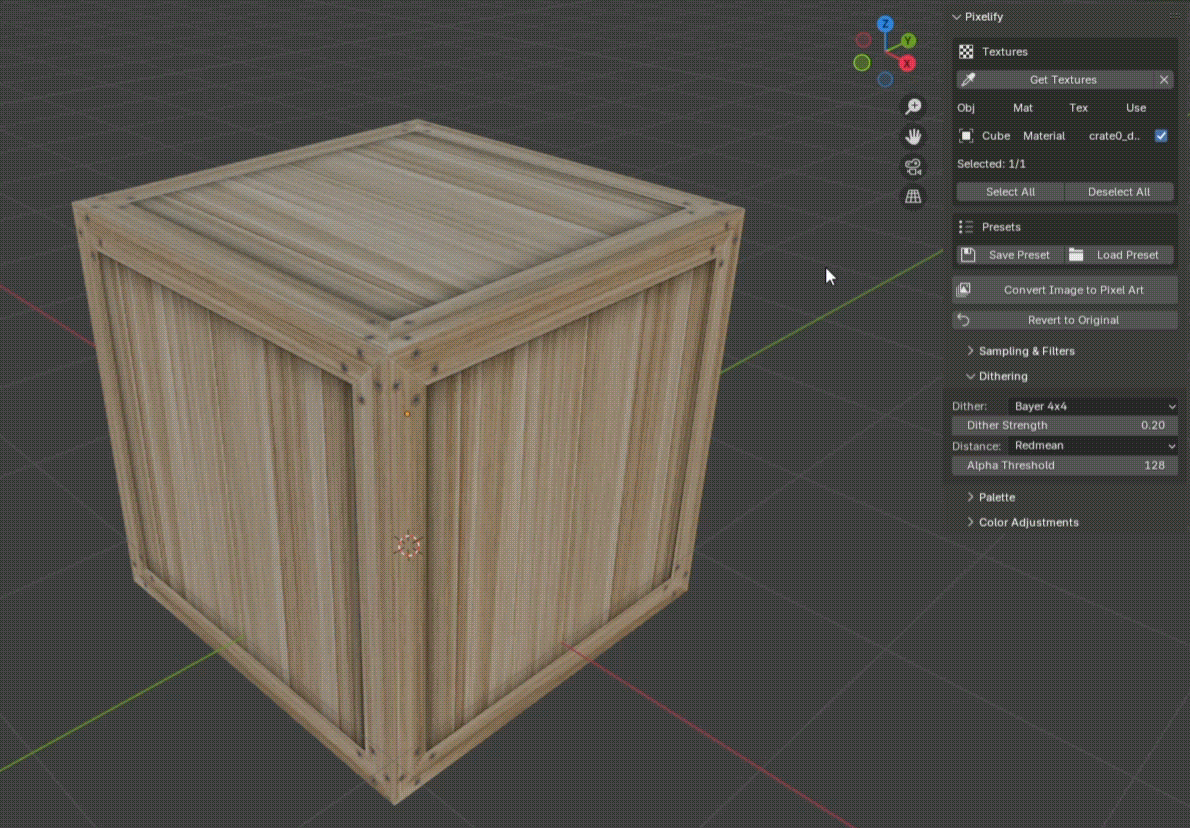Click the eyedropper icon beside Get Textures

(967, 80)
